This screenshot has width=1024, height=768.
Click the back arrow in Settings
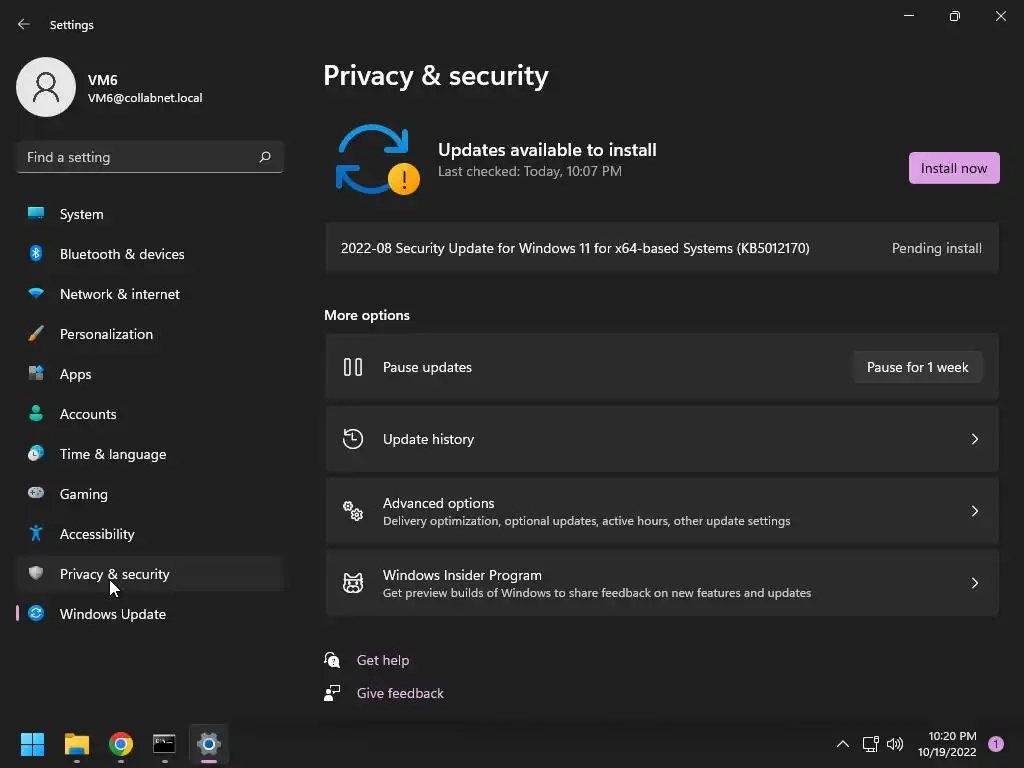tap(24, 24)
